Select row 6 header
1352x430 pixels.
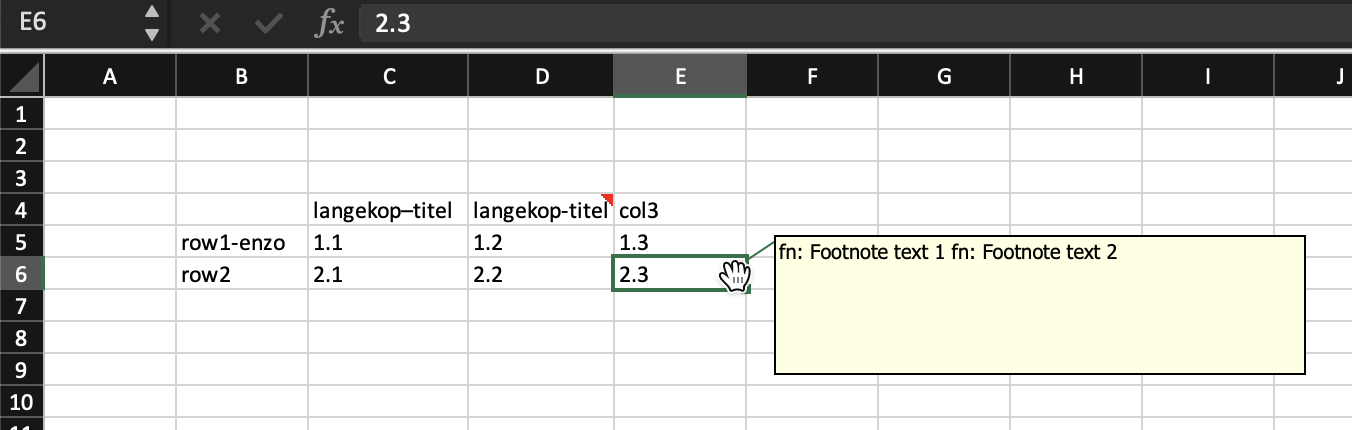(x=22, y=274)
